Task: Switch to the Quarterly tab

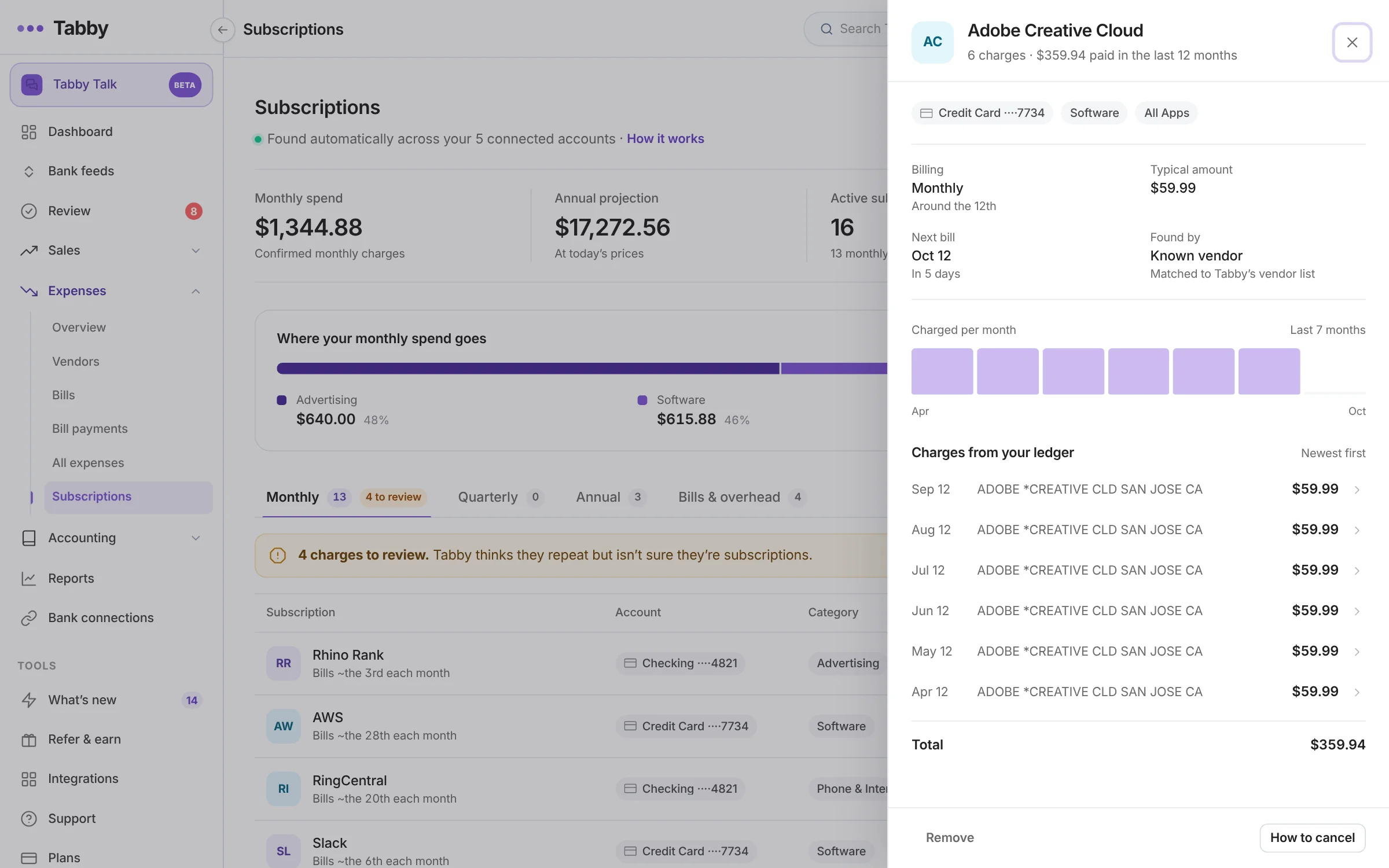Action: [x=501, y=497]
